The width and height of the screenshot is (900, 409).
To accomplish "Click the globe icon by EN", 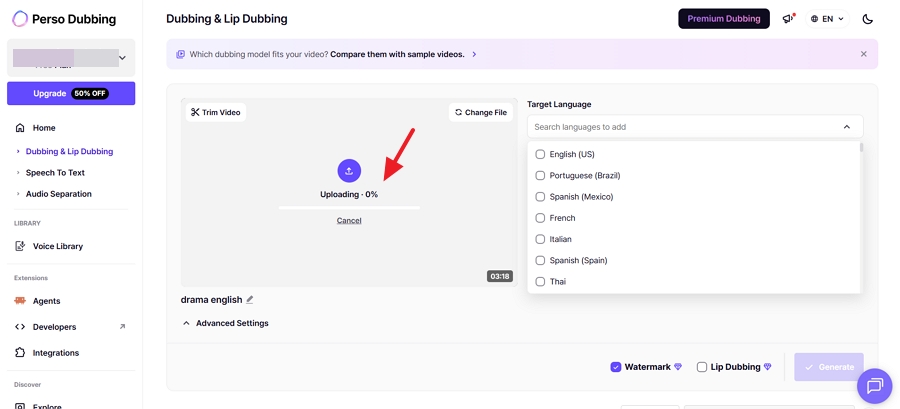I will coord(814,19).
